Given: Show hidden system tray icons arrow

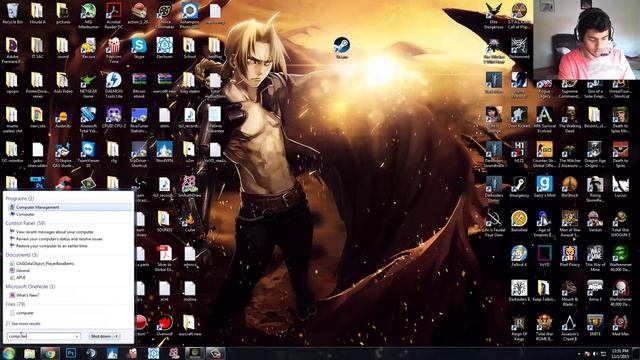Looking at the screenshot, I should [x=579, y=353].
